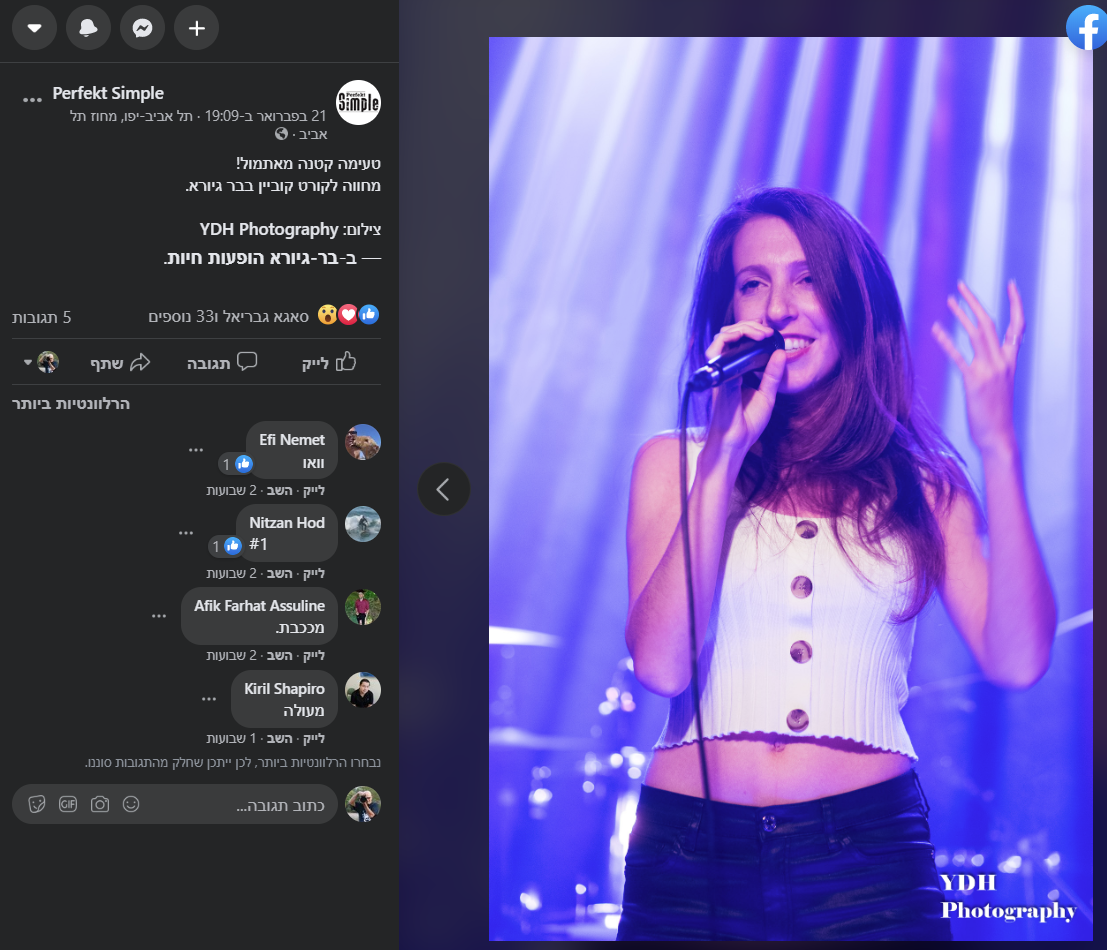
Task: Click your avatar beside comment box
Action: click(363, 804)
